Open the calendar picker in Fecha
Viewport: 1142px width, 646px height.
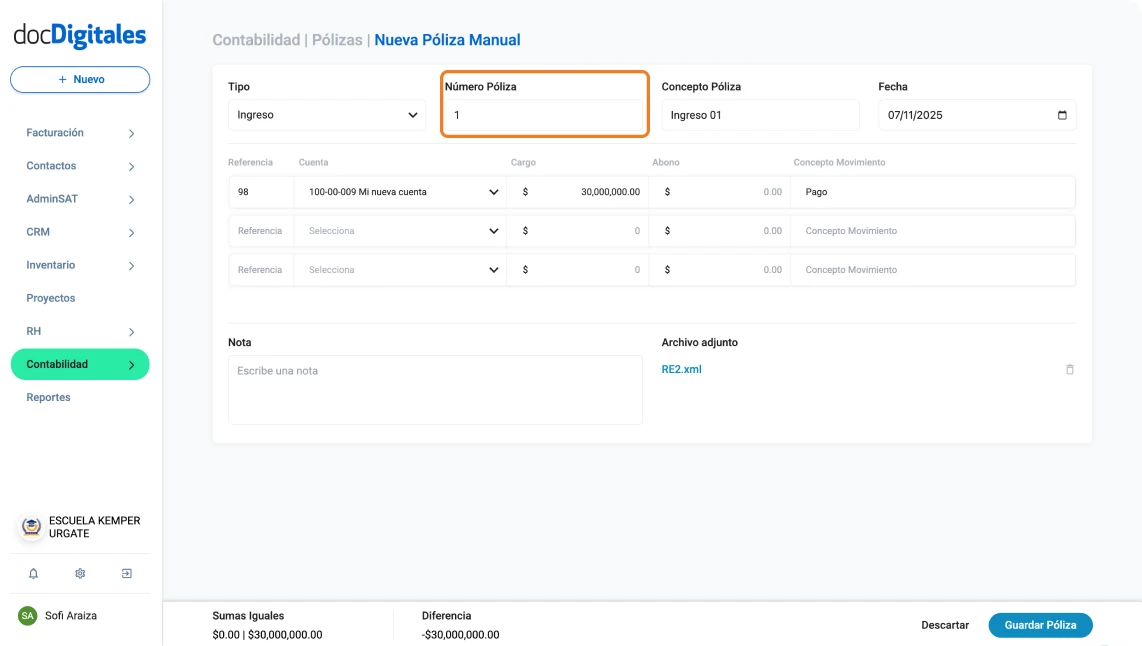coord(1061,115)
